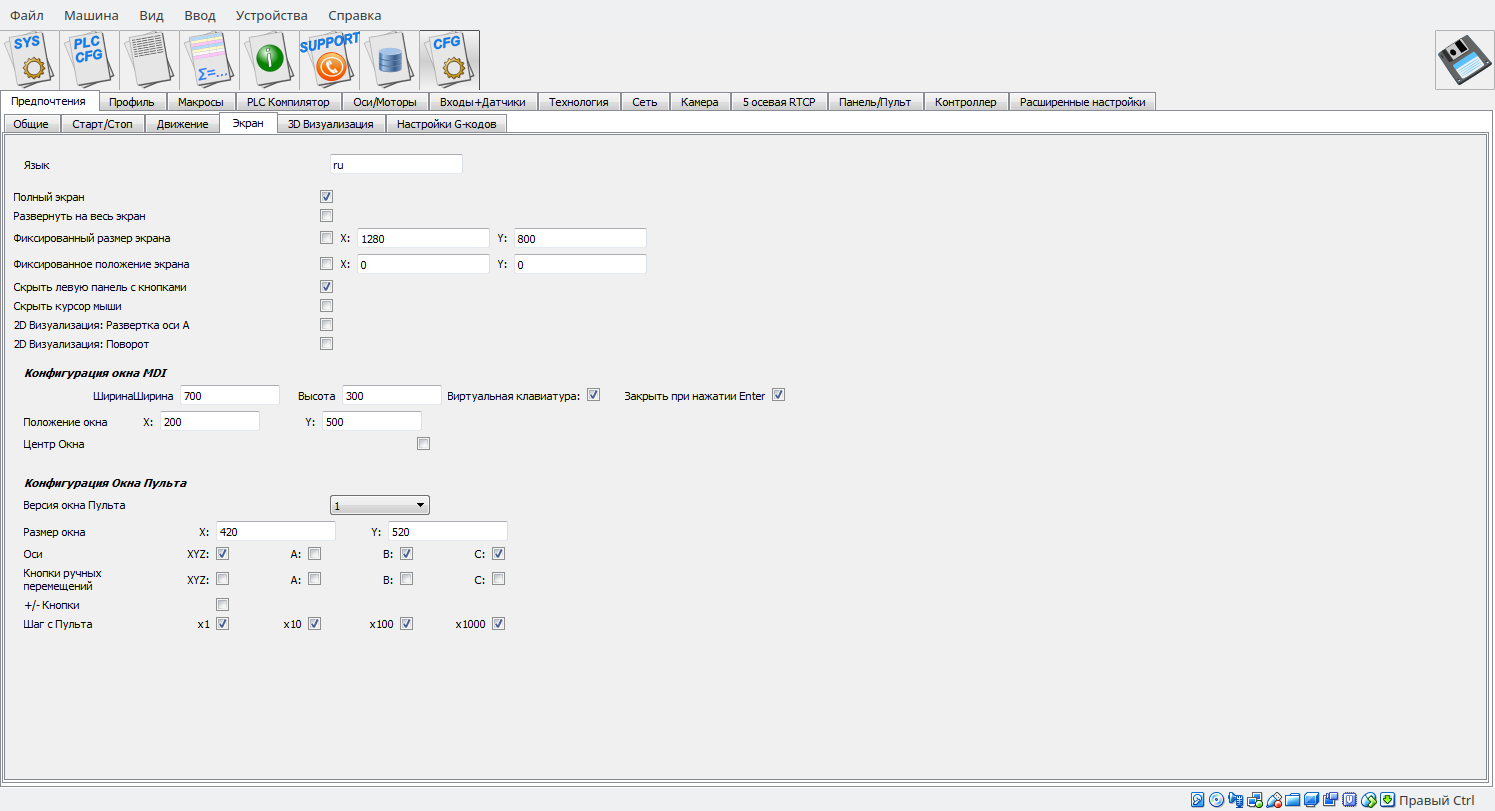Expand the Версия окна Пульта dropdown
This screenshot has width=1495, height=811.
point(380,505)
